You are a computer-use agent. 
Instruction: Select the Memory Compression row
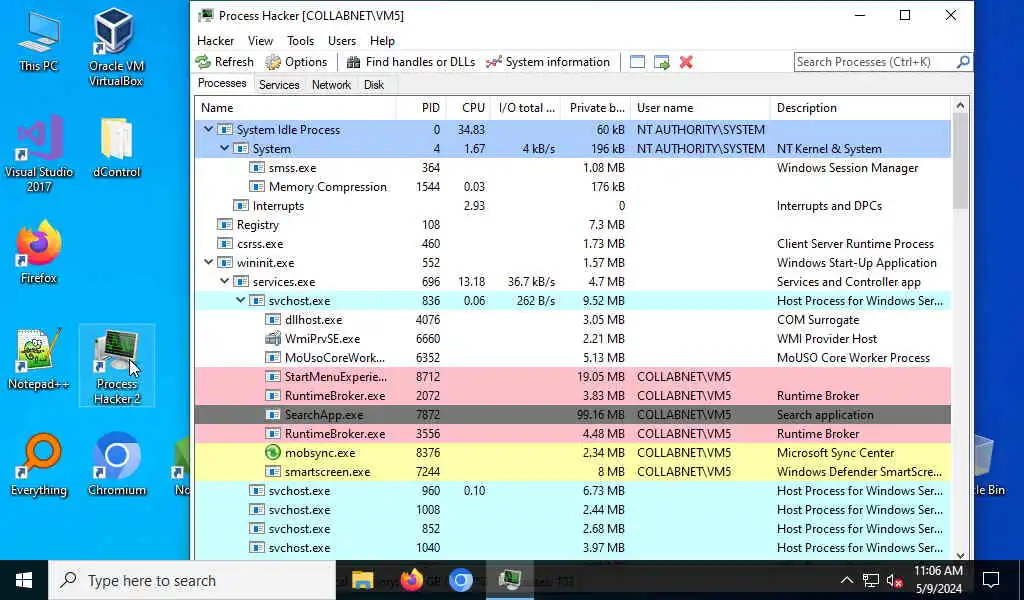(x=573, y=187)
